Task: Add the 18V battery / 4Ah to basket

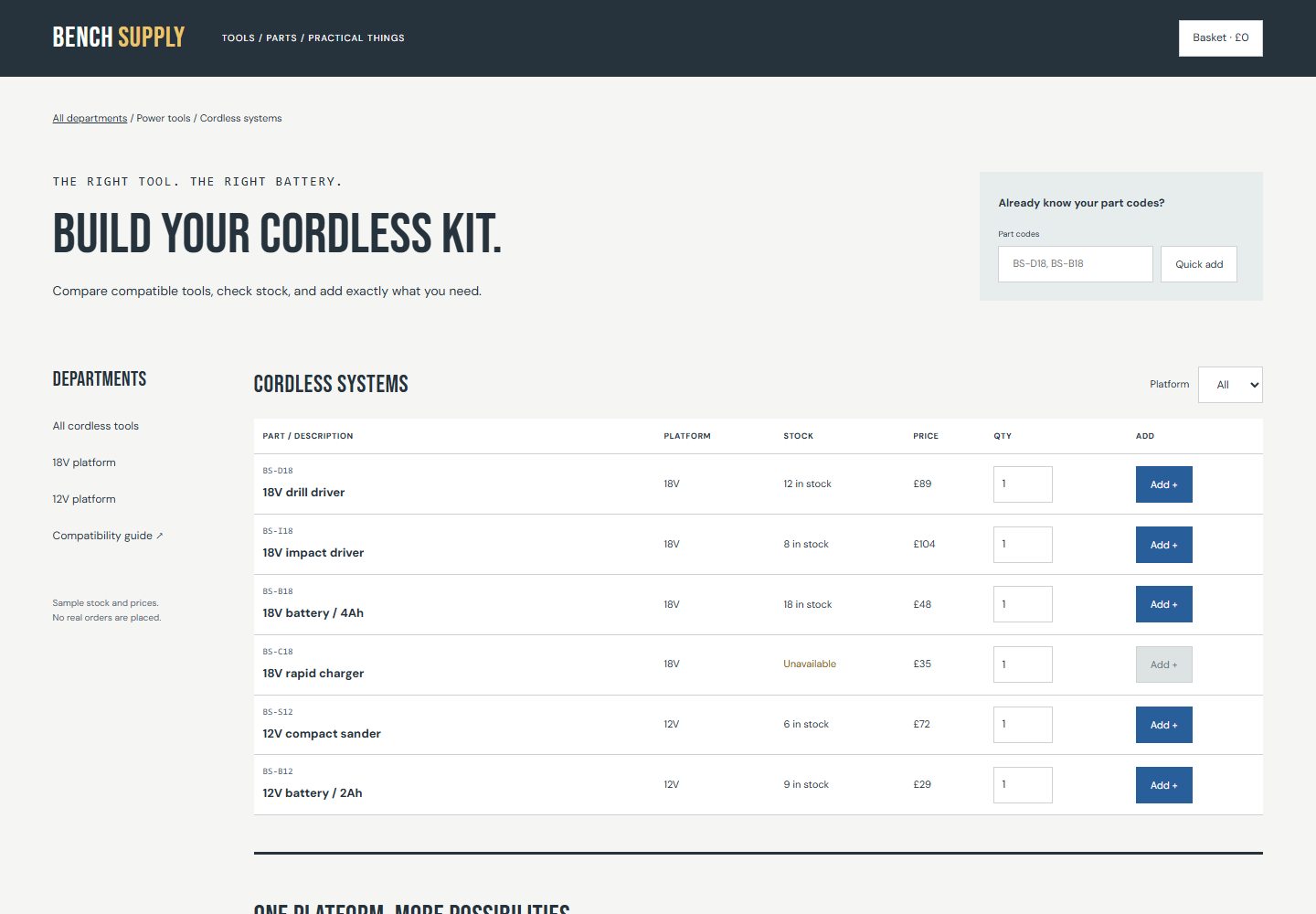Action: tap(1164, 604)
